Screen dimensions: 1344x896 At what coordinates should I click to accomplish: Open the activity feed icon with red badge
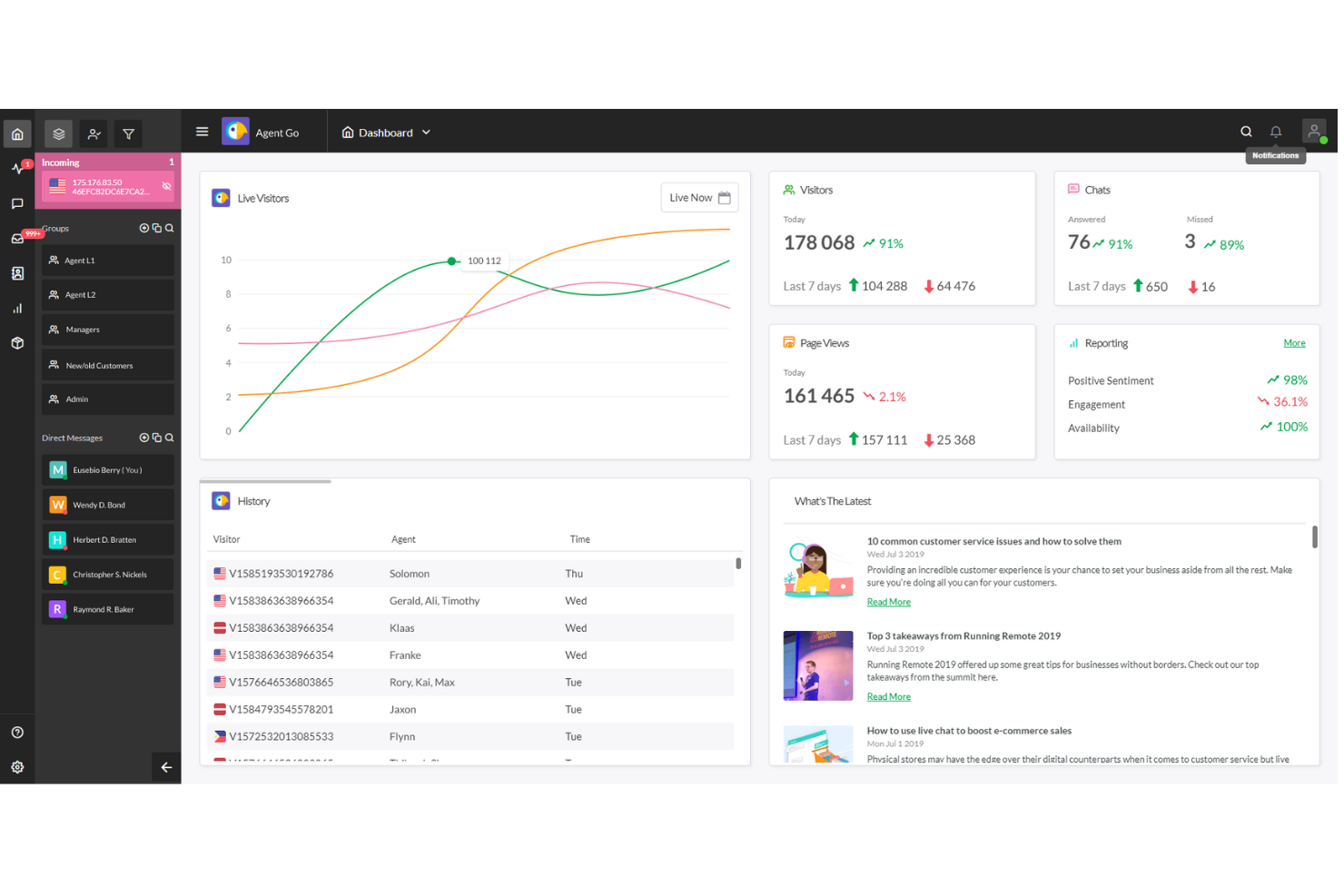pos(17,168)
